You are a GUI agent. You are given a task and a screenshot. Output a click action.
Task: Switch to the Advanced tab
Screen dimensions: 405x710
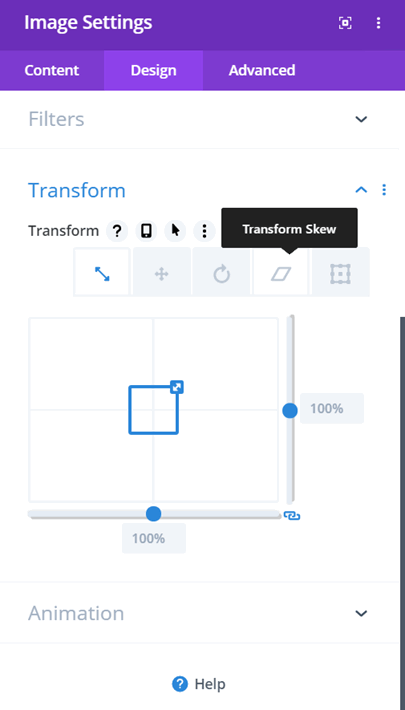[262, 70]
